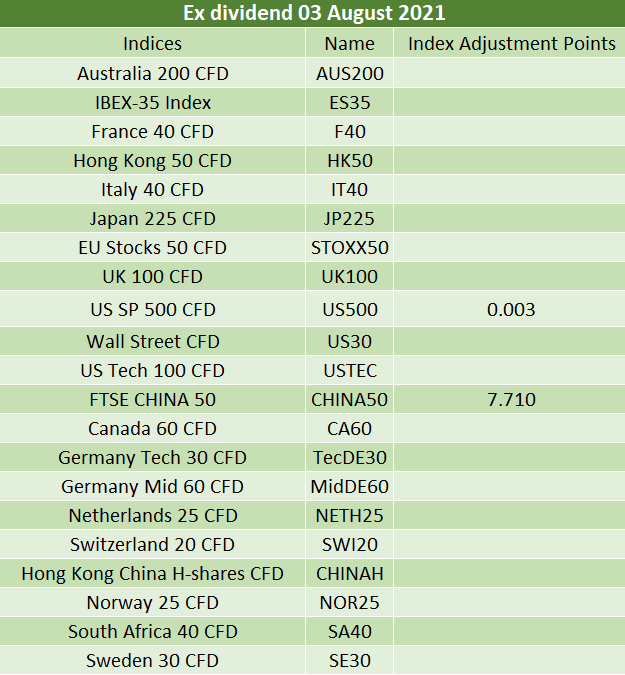Select the Australia 200 CFD cell
This screenshot has height=675, width=625.
click(x=152, y=73)
